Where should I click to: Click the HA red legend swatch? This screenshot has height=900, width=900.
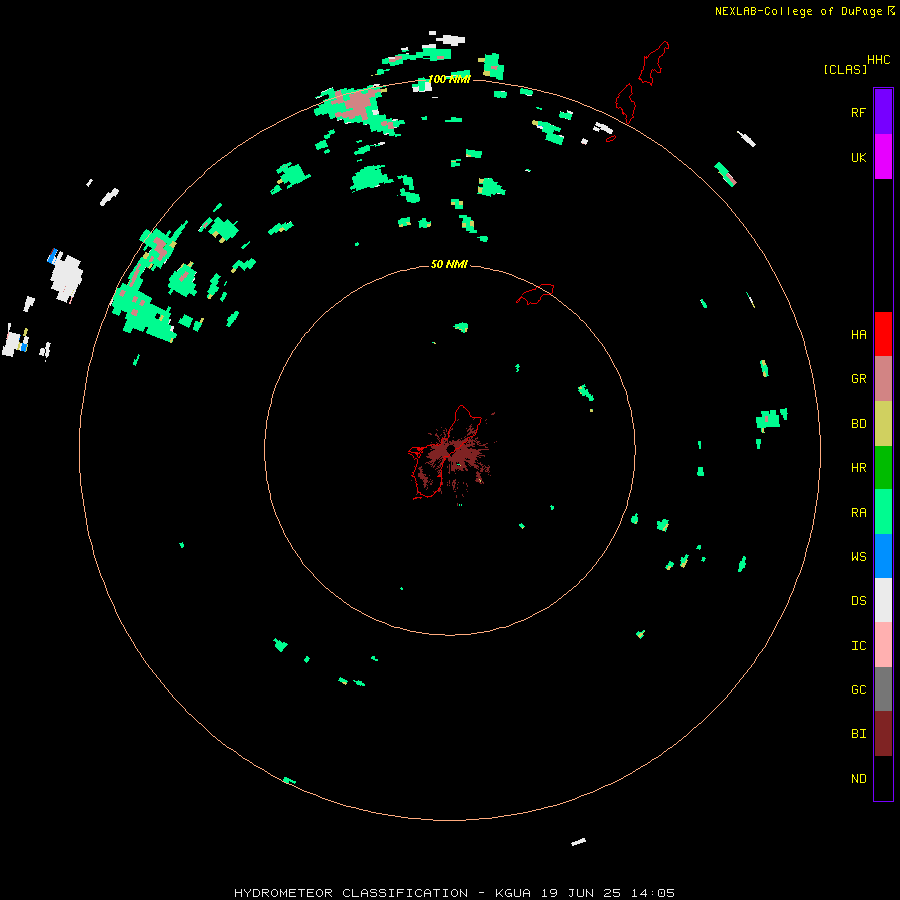coord(883,334)
